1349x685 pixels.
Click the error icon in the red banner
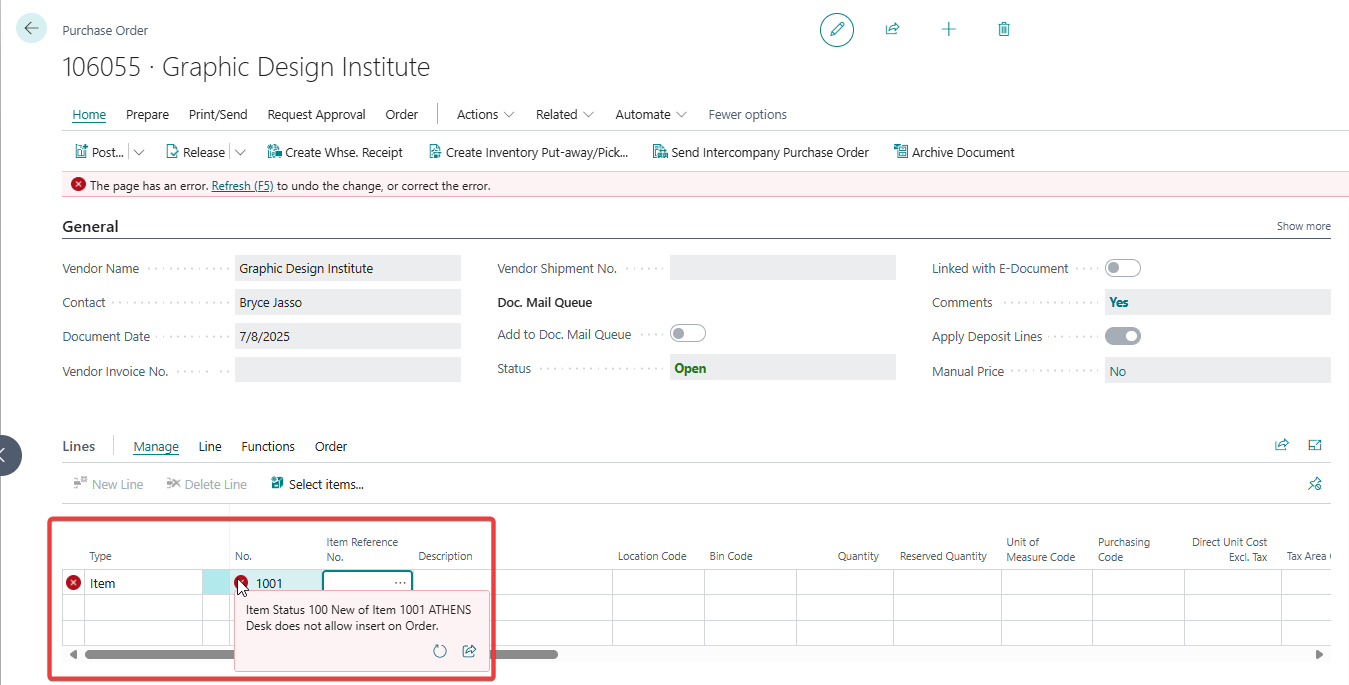pyautogui.click(x=78, y=185)
